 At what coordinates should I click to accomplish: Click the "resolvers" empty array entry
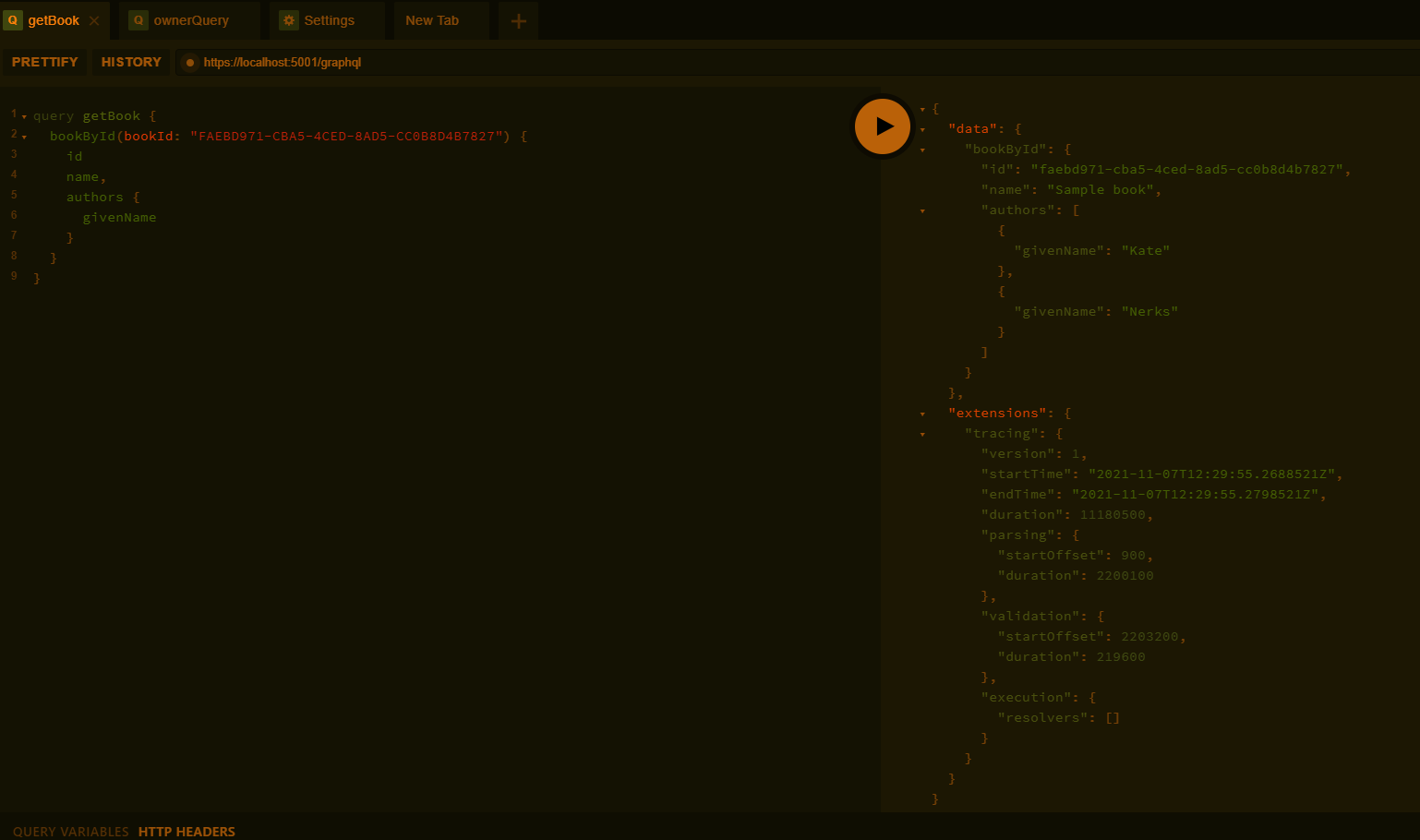1059,717
